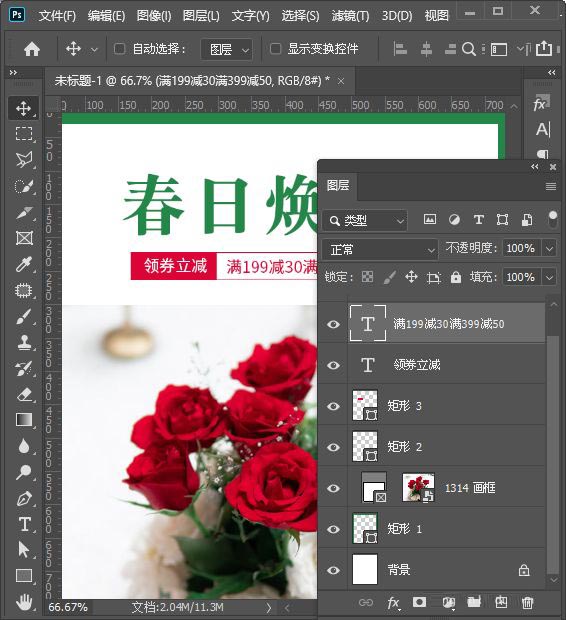Select the Quick Selection tool

click(x=24, y=186)
